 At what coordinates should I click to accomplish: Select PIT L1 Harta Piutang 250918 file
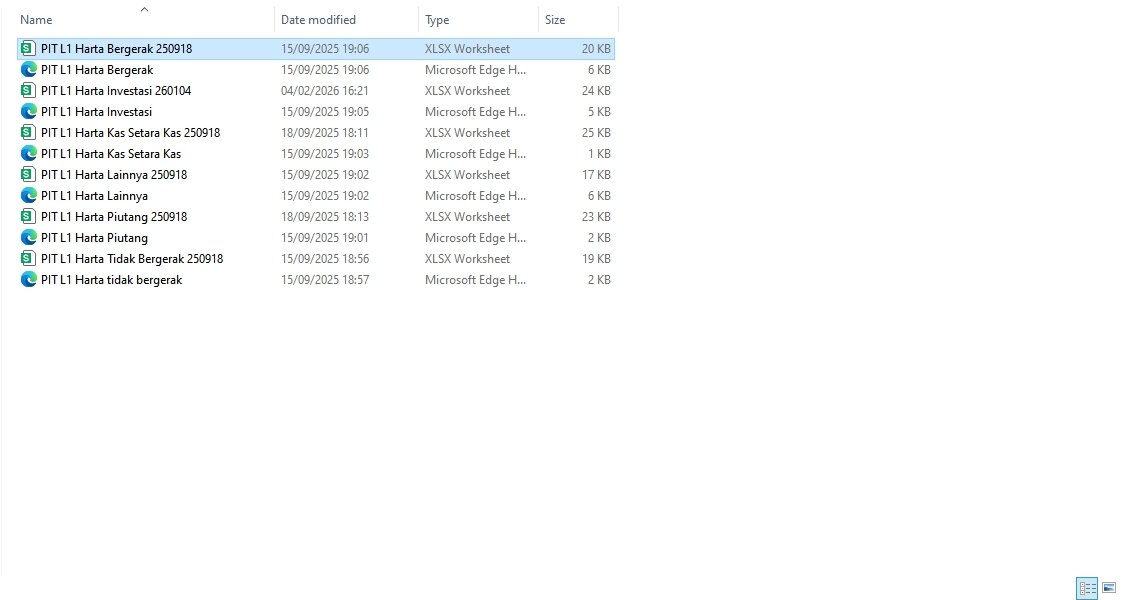point(114,217)
